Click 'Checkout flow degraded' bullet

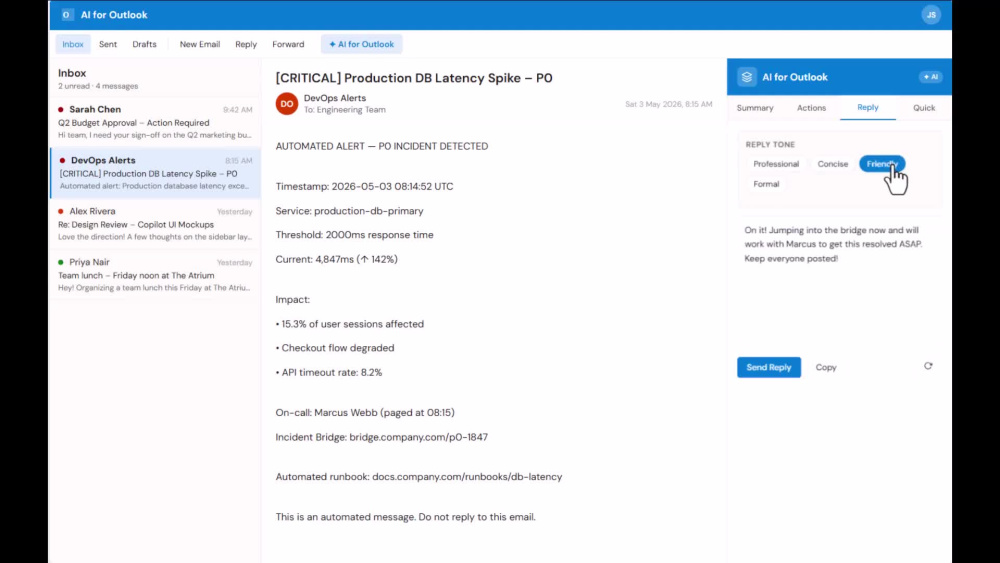(335, 347)
